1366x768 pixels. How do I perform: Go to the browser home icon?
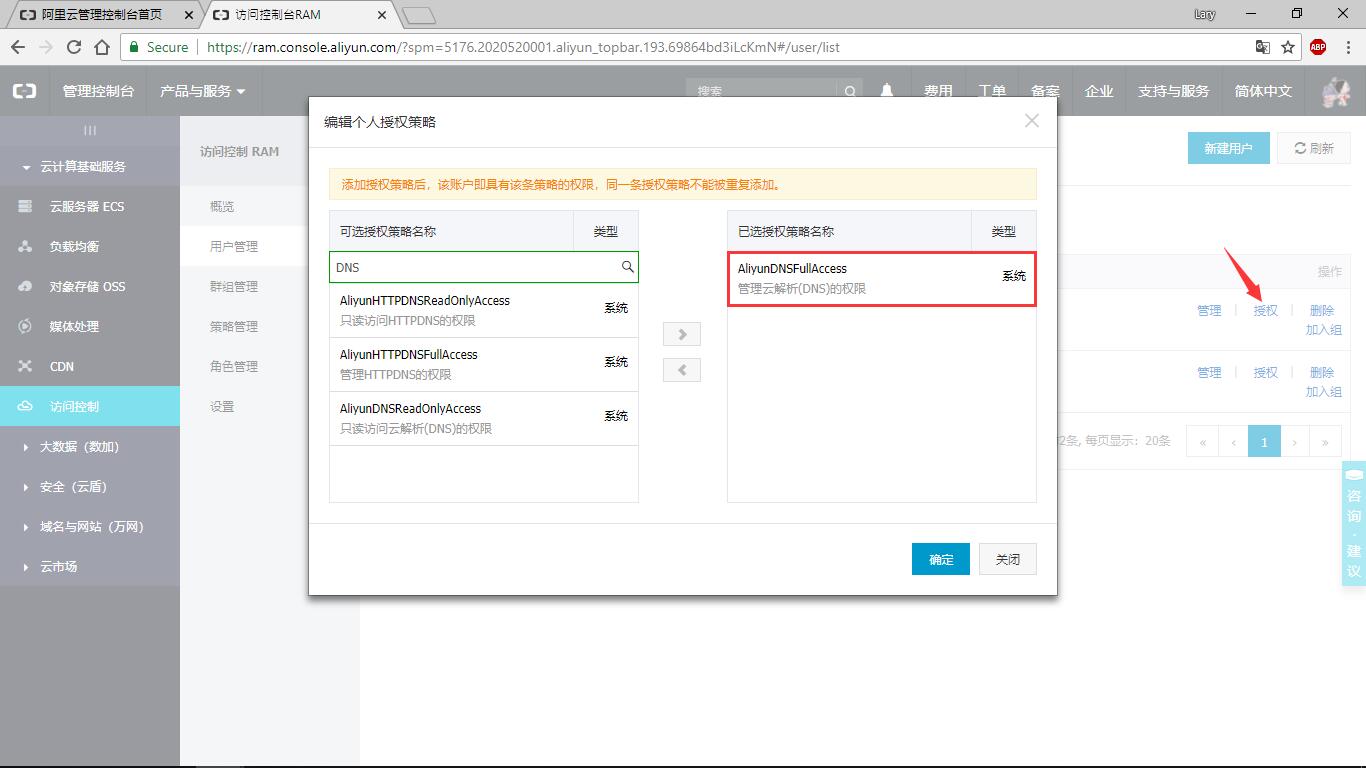click(x=102, y=47)
